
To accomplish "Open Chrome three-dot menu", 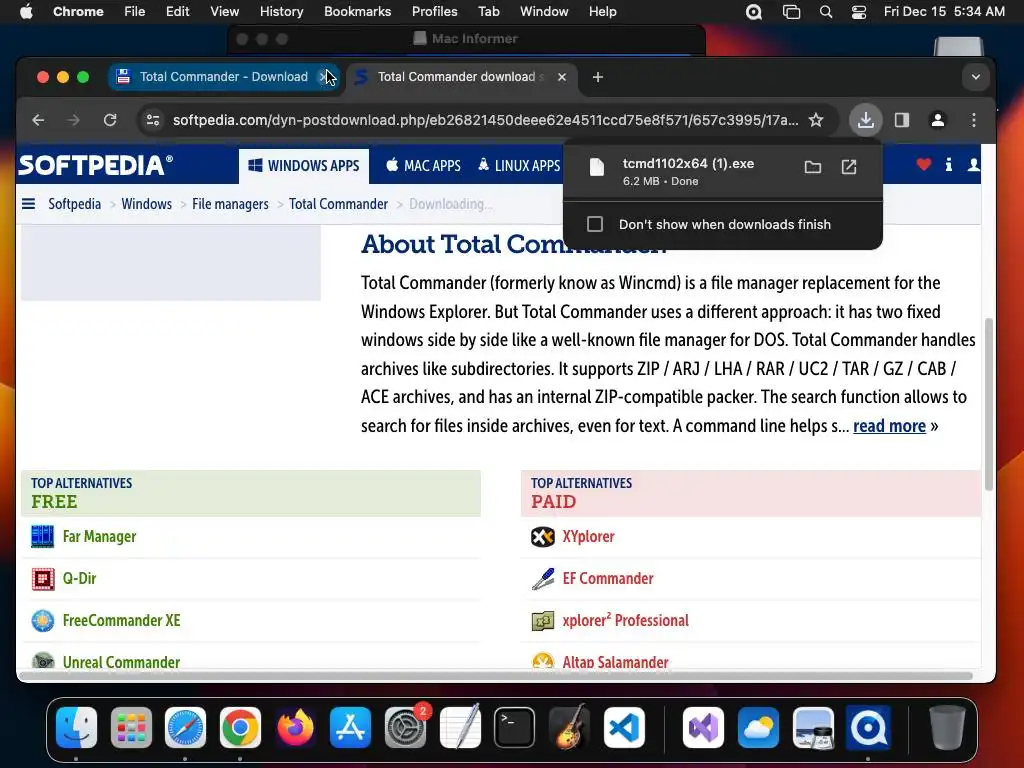I will 974,120.
